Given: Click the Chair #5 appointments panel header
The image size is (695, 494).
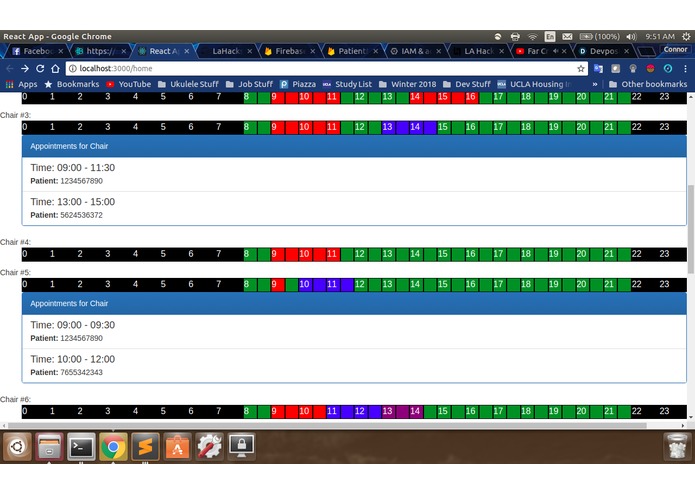Looking at the screenshot, I should (354, 303).
